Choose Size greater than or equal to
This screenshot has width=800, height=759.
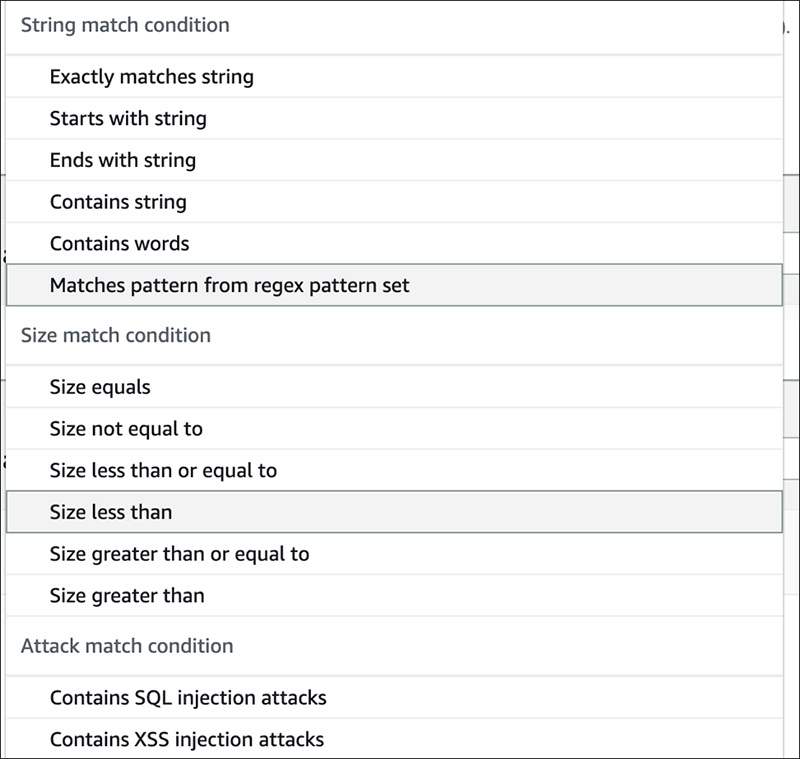tap(179, 554)
